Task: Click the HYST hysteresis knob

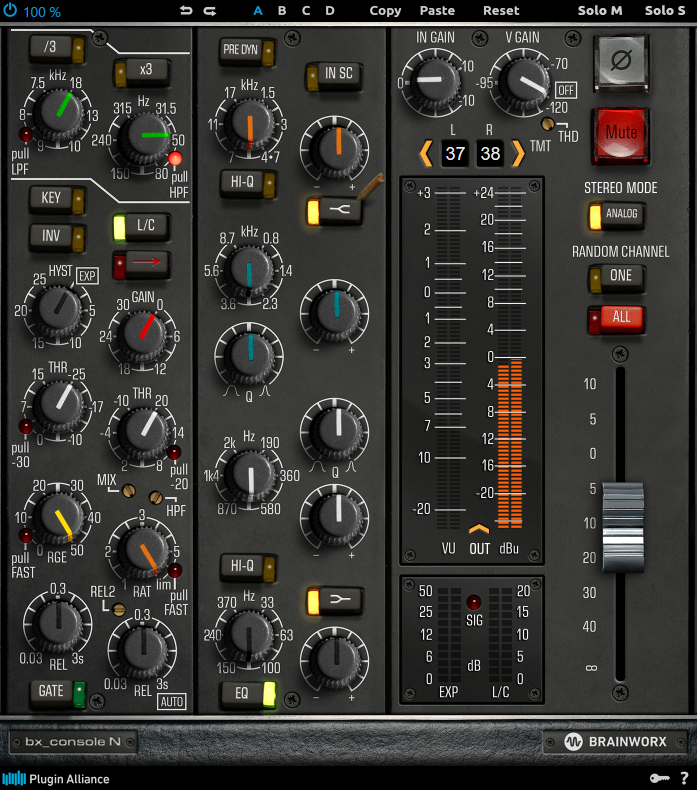Action: point(59,308)
